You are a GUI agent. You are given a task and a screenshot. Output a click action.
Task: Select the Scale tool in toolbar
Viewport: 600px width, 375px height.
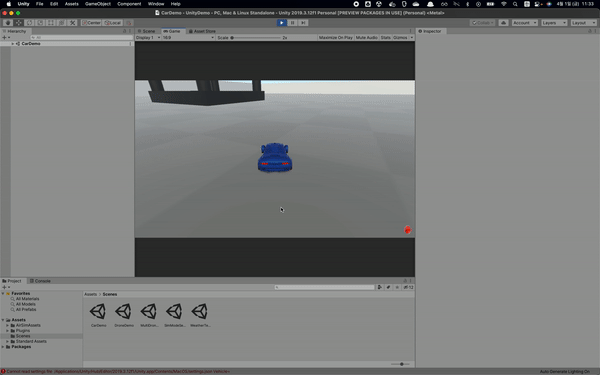point(40,23)
